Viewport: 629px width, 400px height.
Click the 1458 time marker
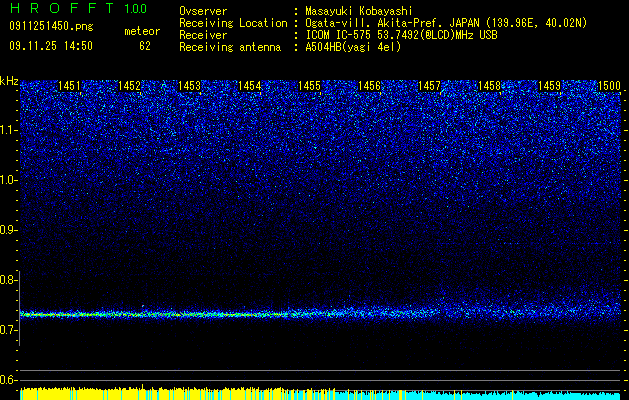(489, 86)
